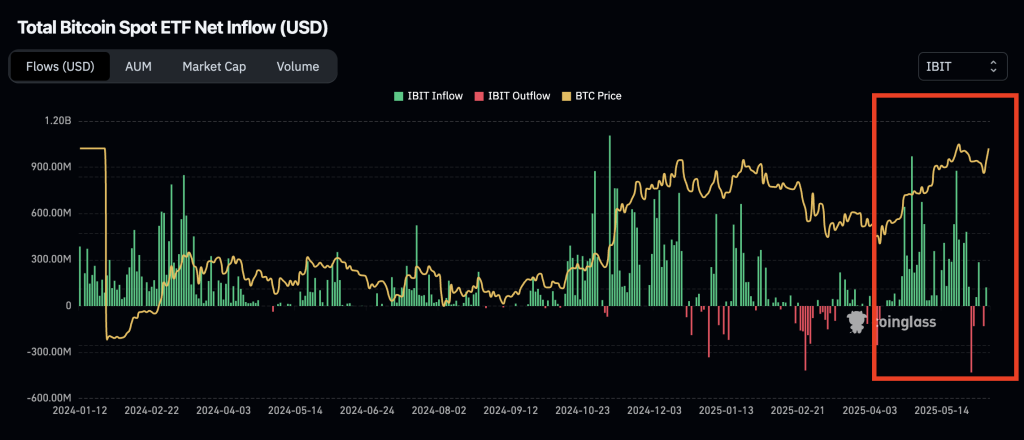The width and height of the screenshot is (1024, 440).
Task: Click the 2024-09-12 date label
Action: (x=510, y=411)
